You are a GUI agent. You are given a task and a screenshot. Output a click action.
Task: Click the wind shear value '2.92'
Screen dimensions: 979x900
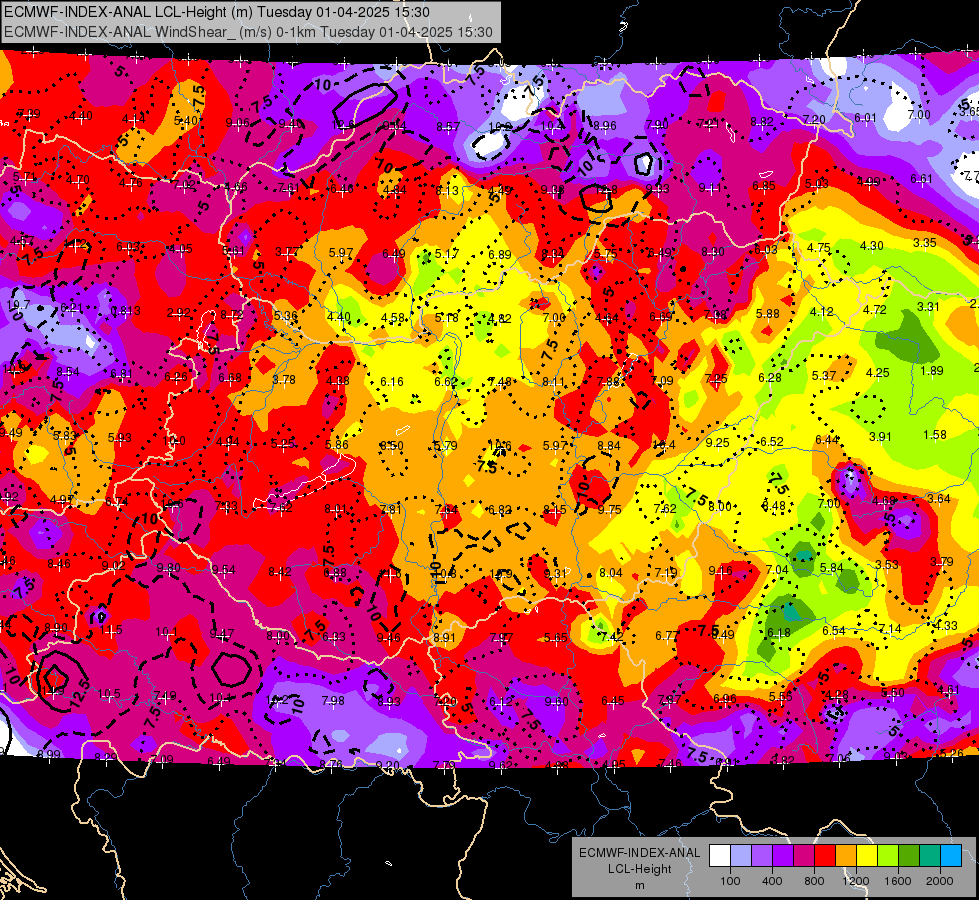[179, 313]
